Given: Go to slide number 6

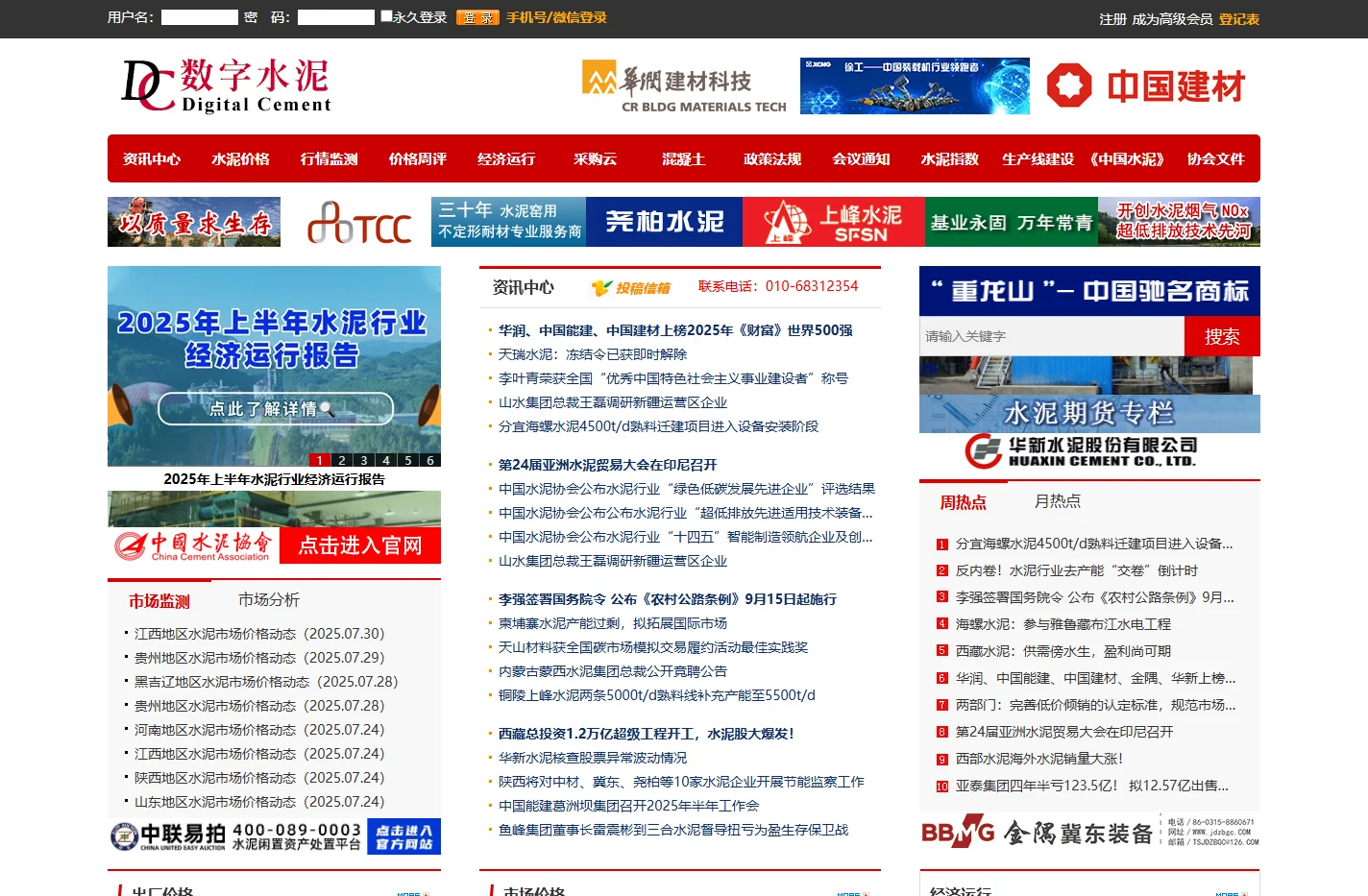Looking at the screenshot, I should pos(429,460).
